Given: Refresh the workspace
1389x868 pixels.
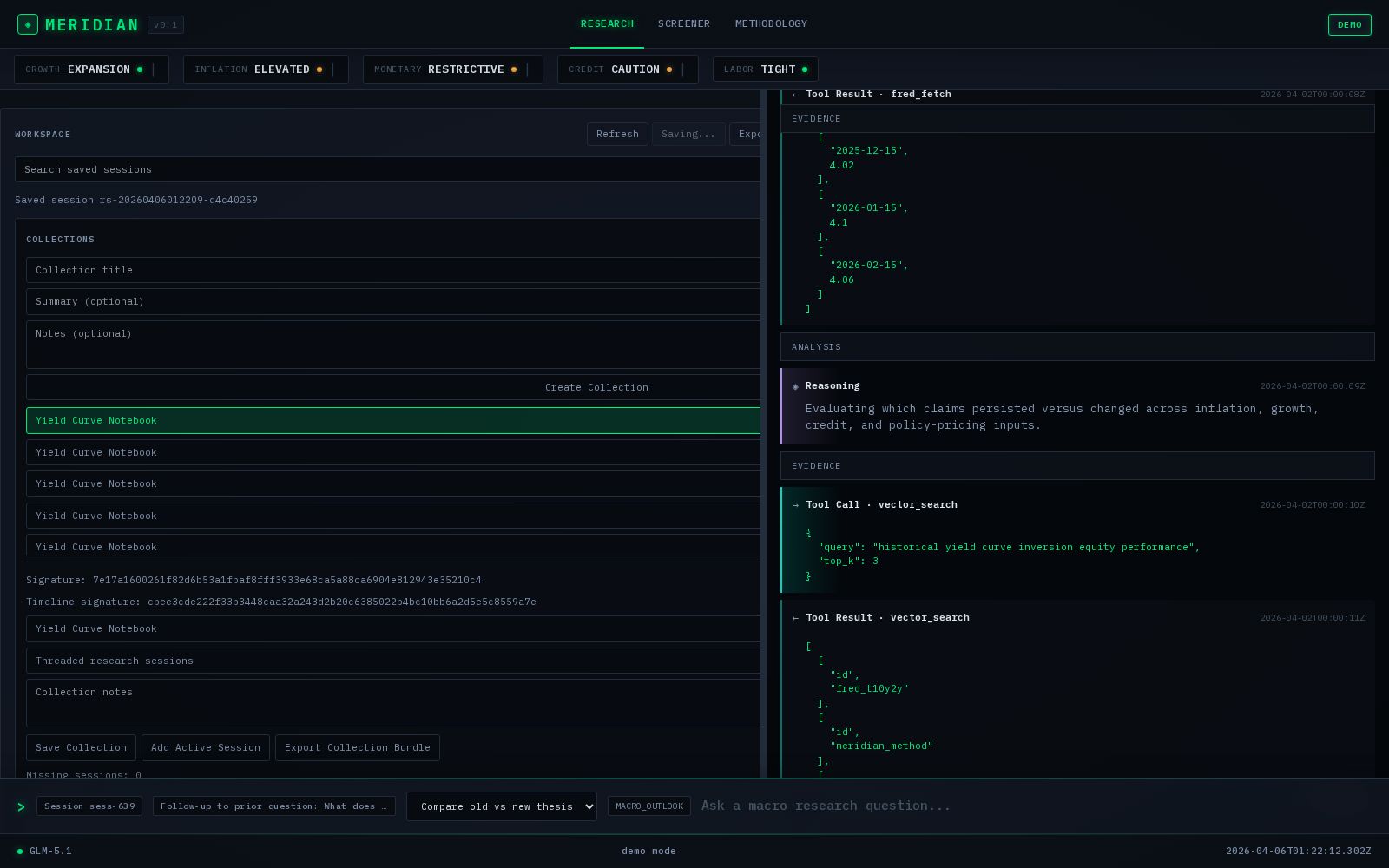Looking at the screenshot, I should 617,134.
